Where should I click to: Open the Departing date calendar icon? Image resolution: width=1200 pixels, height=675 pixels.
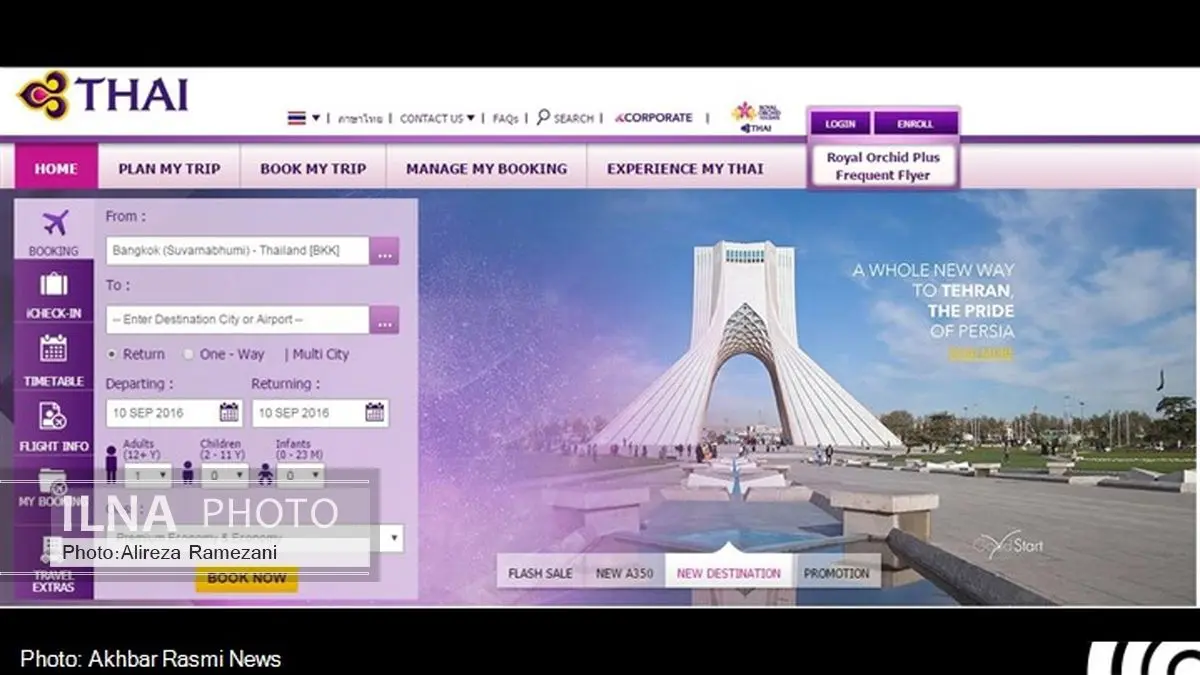click(229, 412)
